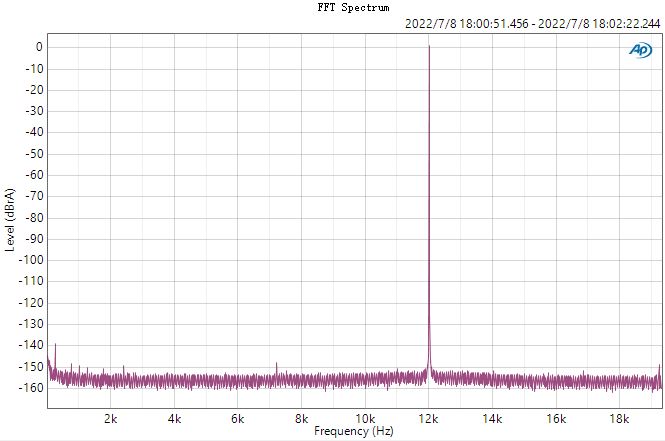Select the 18k frequency tick label
Image resolution: width=665 pixels, height=441 pixels.
click(x=620, y=418)
